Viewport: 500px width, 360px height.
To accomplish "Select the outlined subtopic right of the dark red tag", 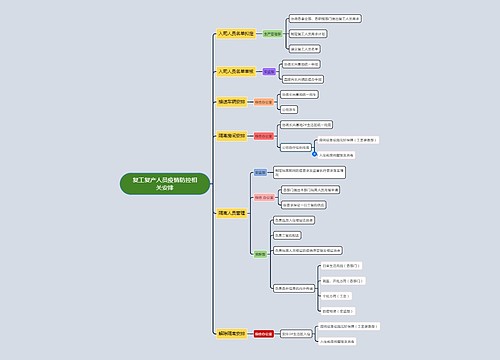I will click(x=296, y=334).
